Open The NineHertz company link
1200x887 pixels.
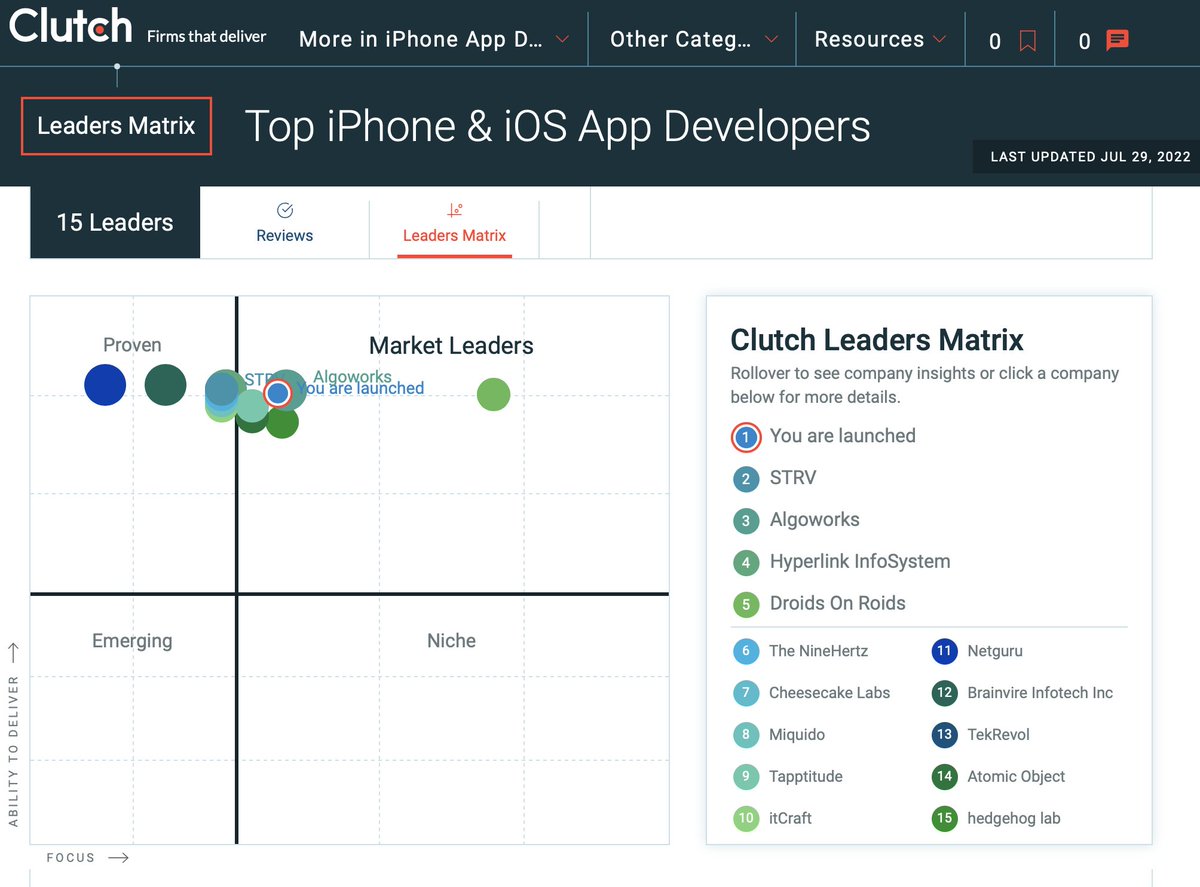[818, 651]
